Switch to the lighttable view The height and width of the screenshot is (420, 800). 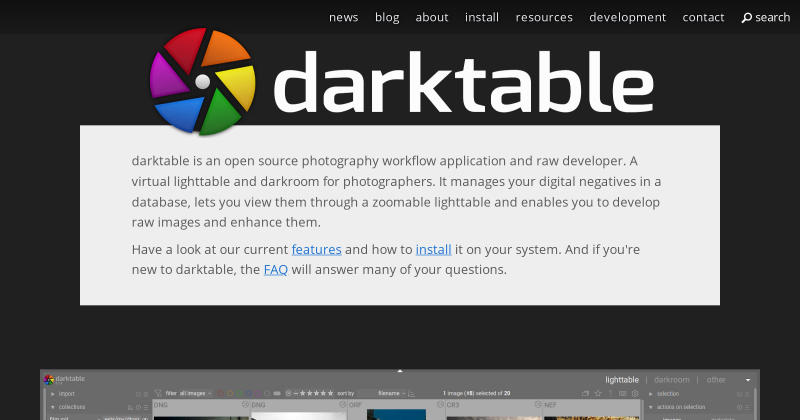(x=622, y=380)
